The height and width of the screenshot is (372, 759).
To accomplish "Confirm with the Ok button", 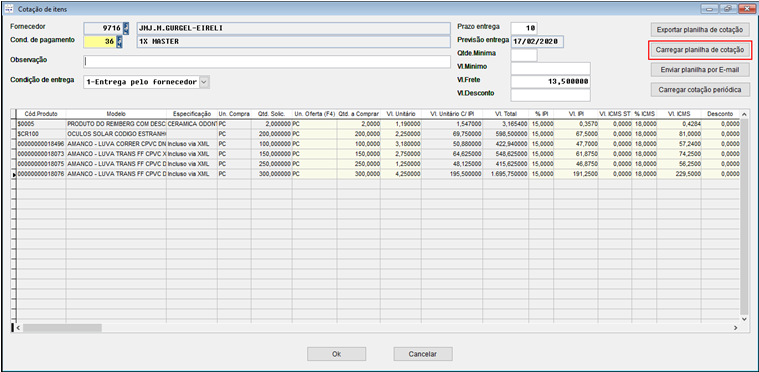I will click(336, 354).
